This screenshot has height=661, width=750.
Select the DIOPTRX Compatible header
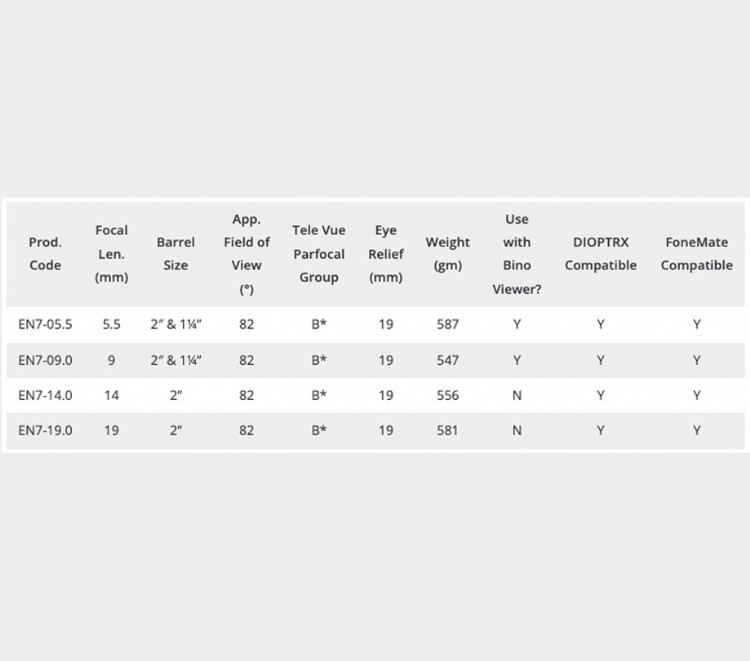(600, 254)
